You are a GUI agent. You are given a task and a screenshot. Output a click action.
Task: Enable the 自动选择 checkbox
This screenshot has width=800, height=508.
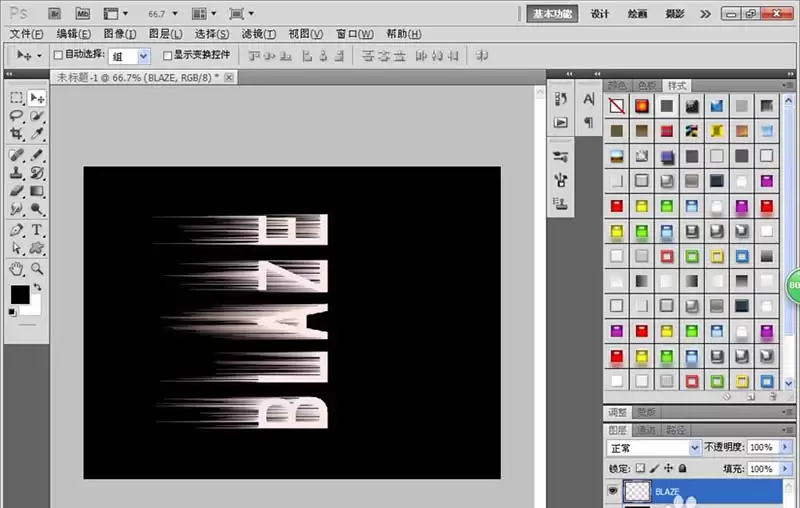pos(58,55)
